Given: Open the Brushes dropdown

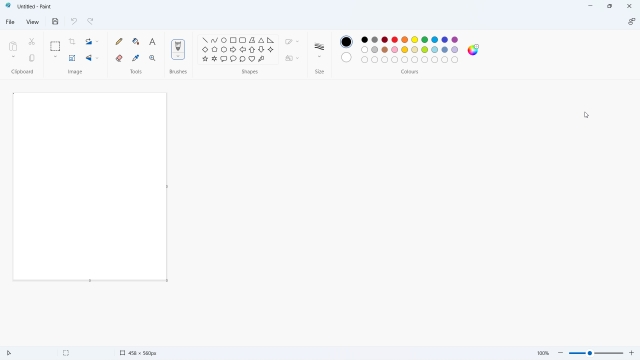Looking at the screenshot, I should tap(178, 56).
